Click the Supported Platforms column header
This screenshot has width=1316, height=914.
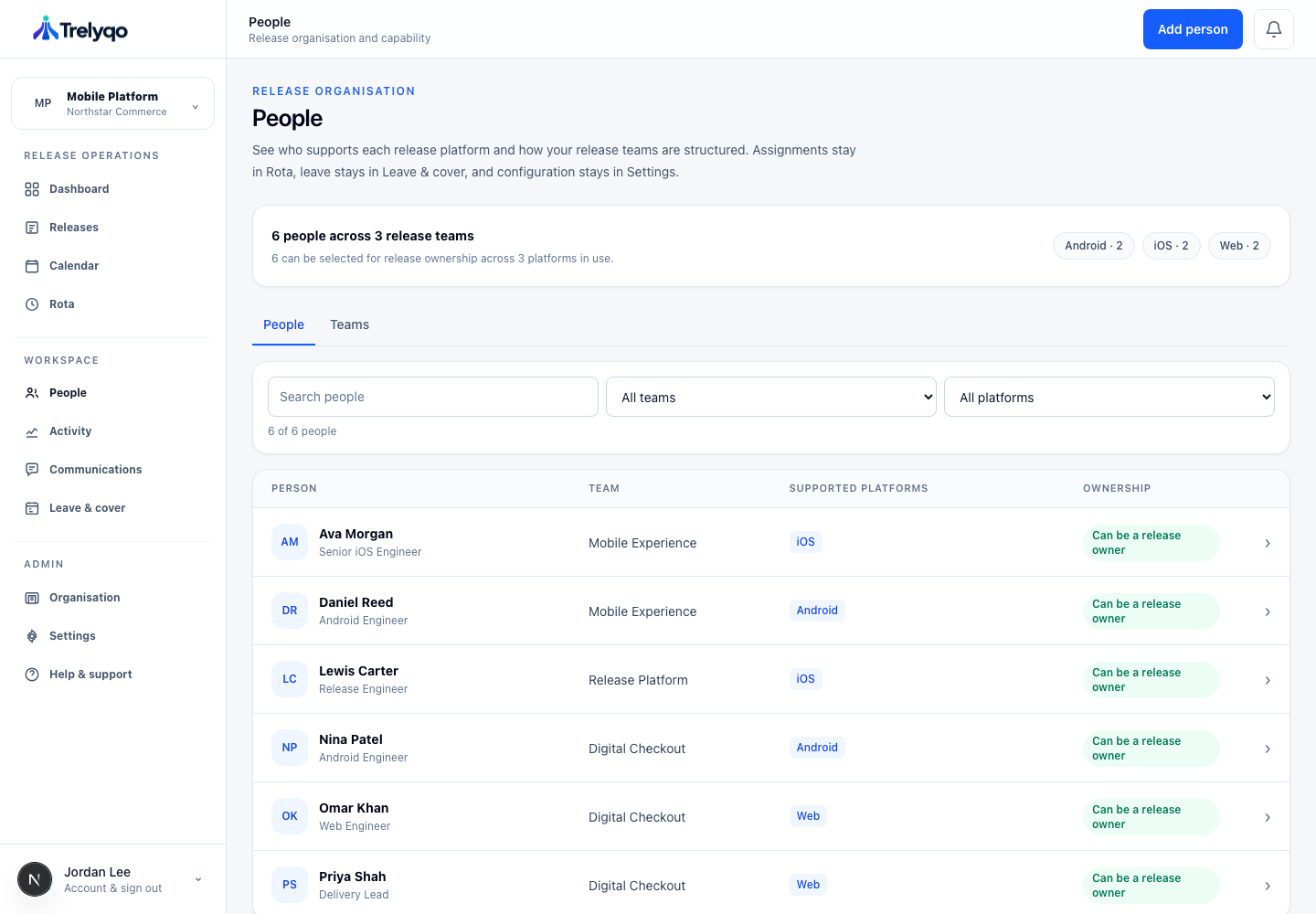[x=858, y=488]
